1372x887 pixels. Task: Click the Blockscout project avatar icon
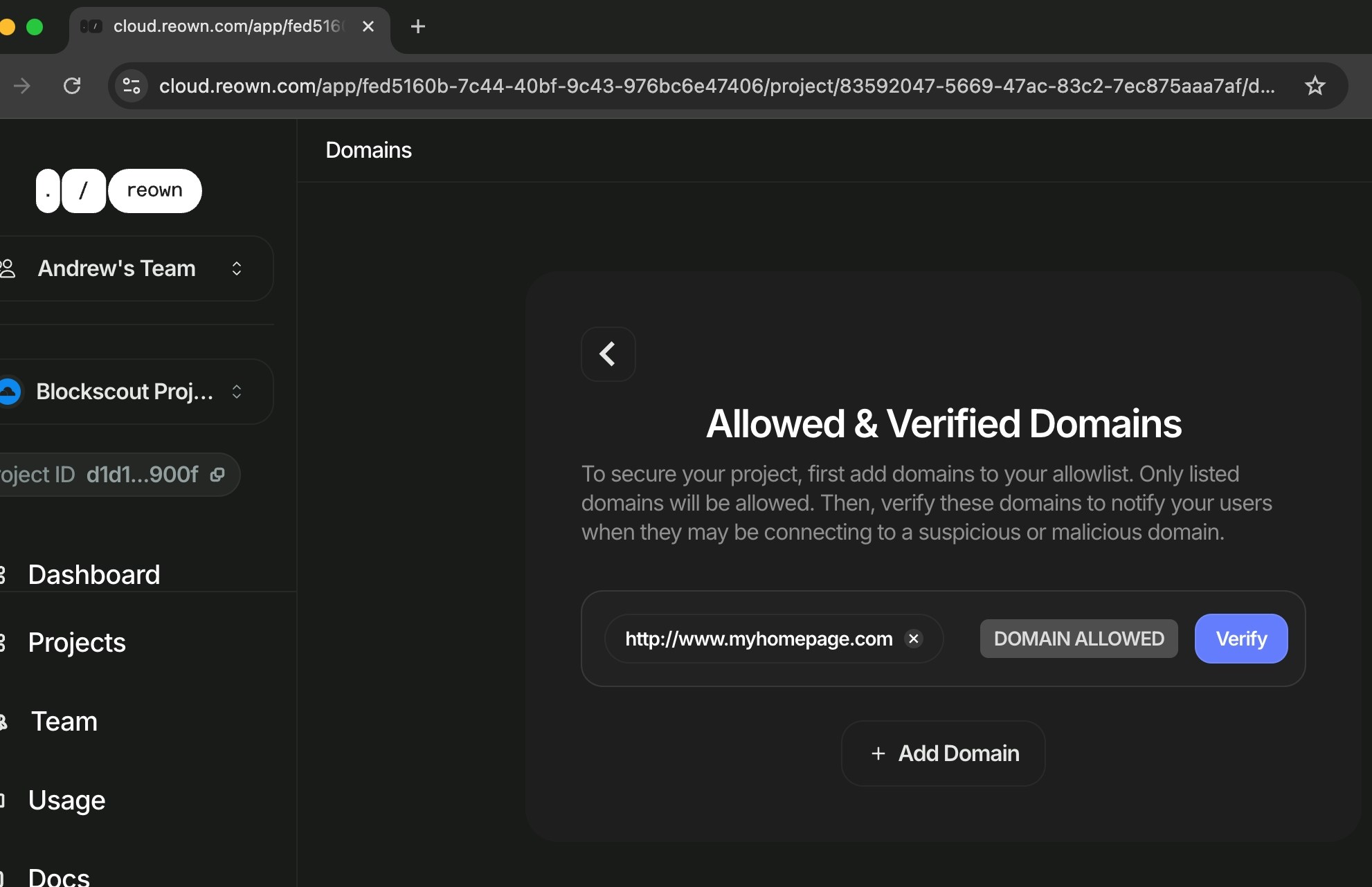pos(10,392)
